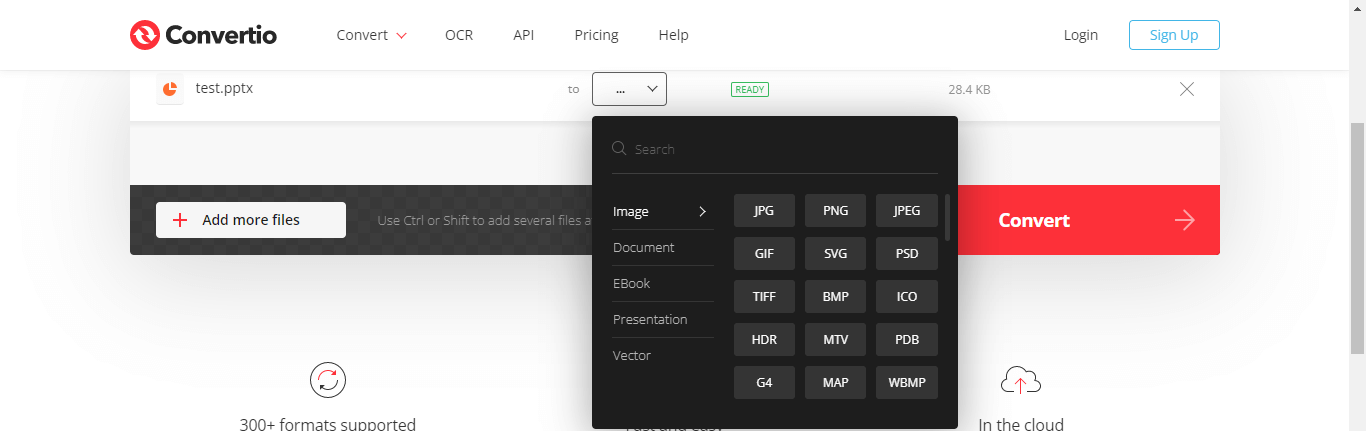Focus the format Search field
1366x431 pixels.
click(775, 149)
